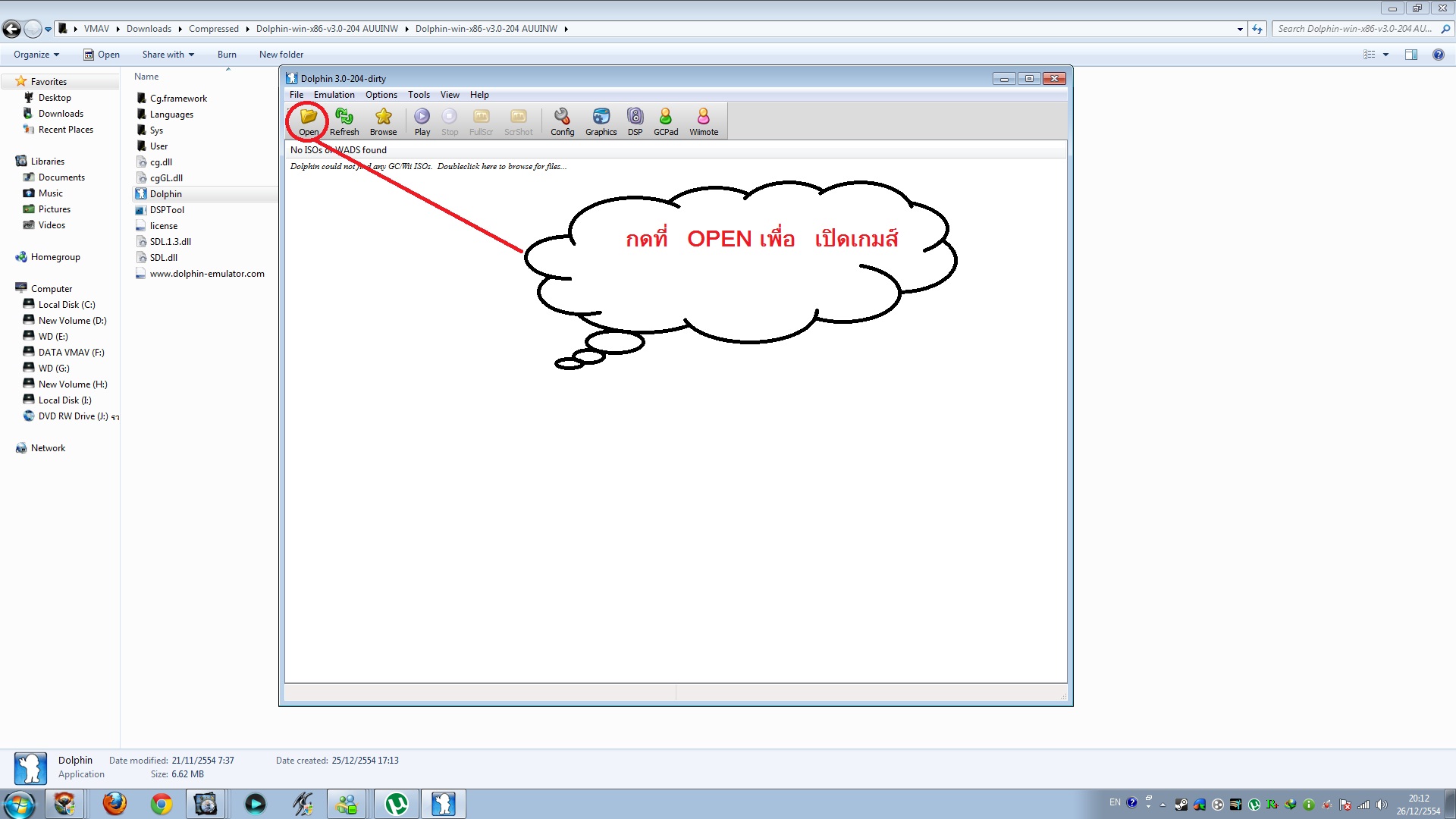Viewport: 1456px width, 819px height.
Task: Select Favorites in navigation pane
Action: click(49, 82)
